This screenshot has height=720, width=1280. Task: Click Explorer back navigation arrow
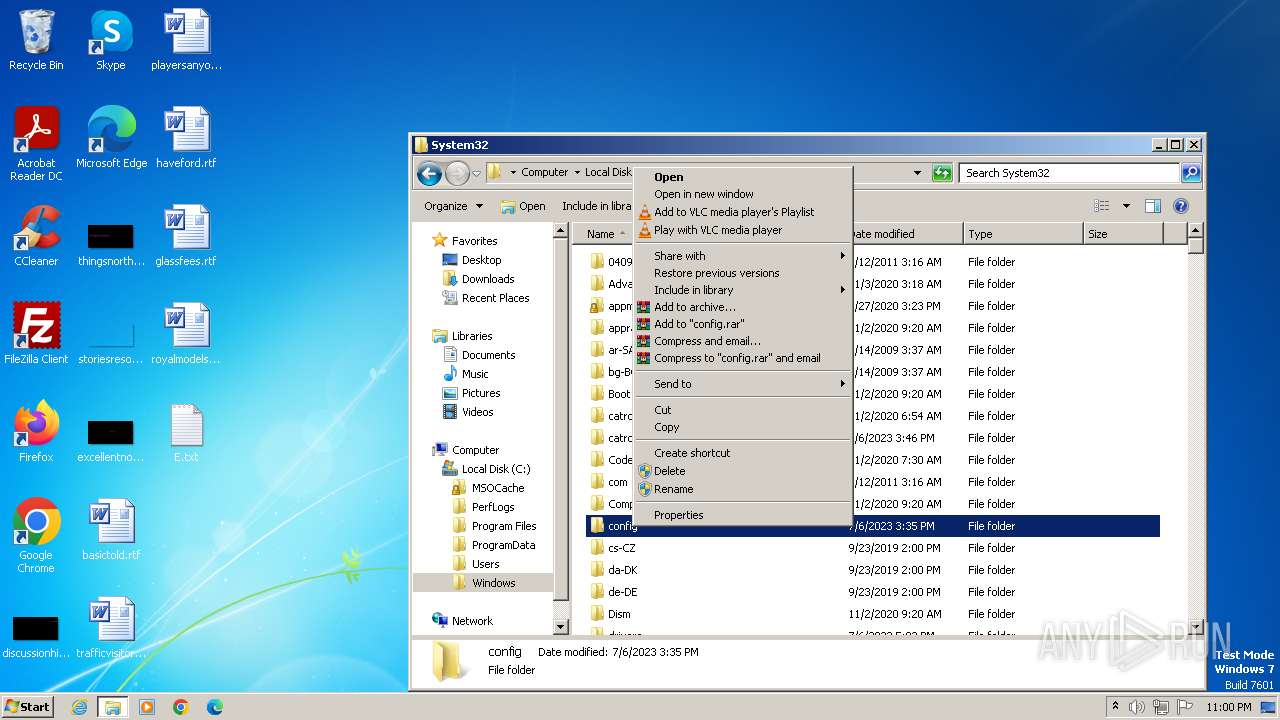[x=430, y=173]
